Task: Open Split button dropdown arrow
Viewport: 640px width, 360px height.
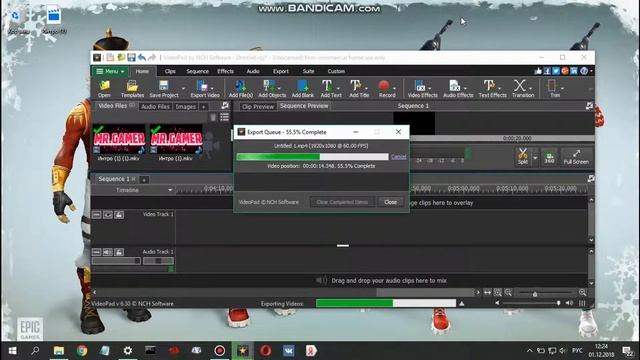Action: [535, 158]
